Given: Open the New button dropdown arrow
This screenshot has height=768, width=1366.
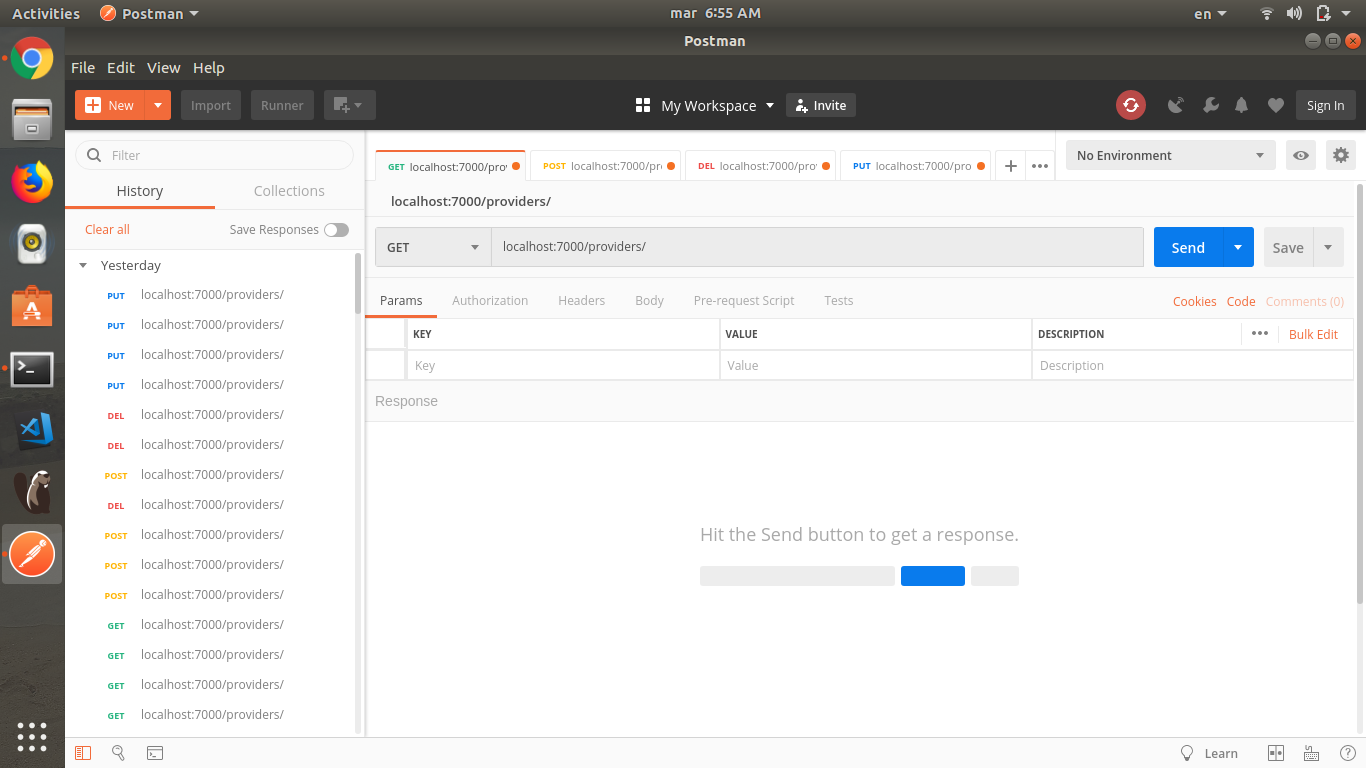Looking at the screenshot, I should click(158, 105).
